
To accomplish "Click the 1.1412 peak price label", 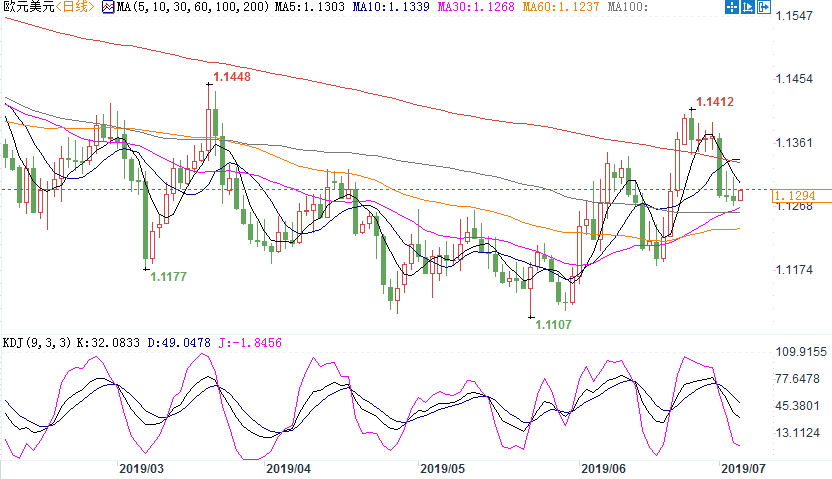I will tap(716, 102).
